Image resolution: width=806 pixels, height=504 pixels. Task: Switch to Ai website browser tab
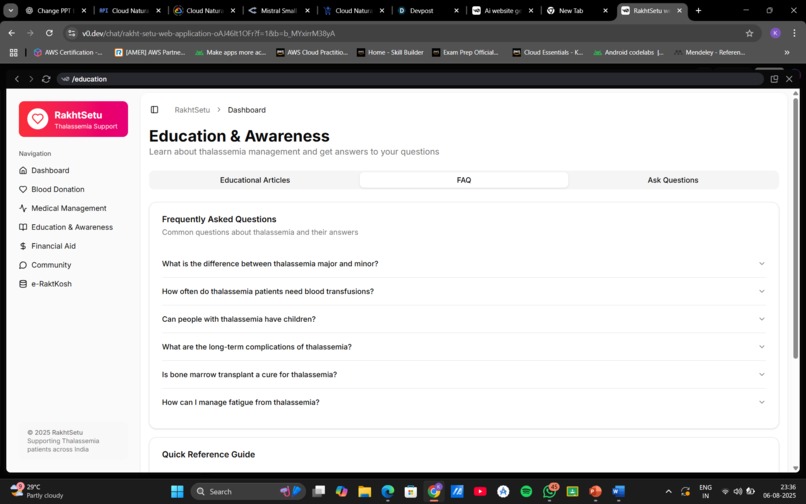(502, 10)
